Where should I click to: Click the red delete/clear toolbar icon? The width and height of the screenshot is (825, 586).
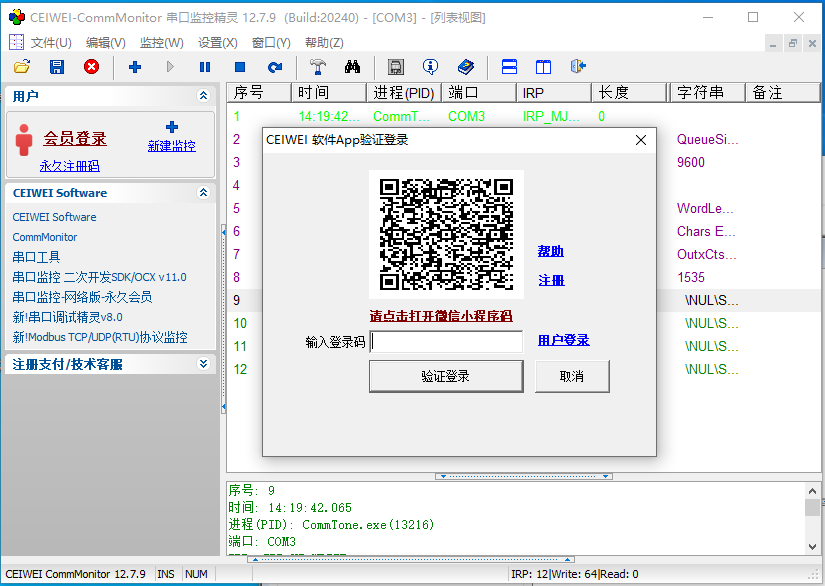92,67
